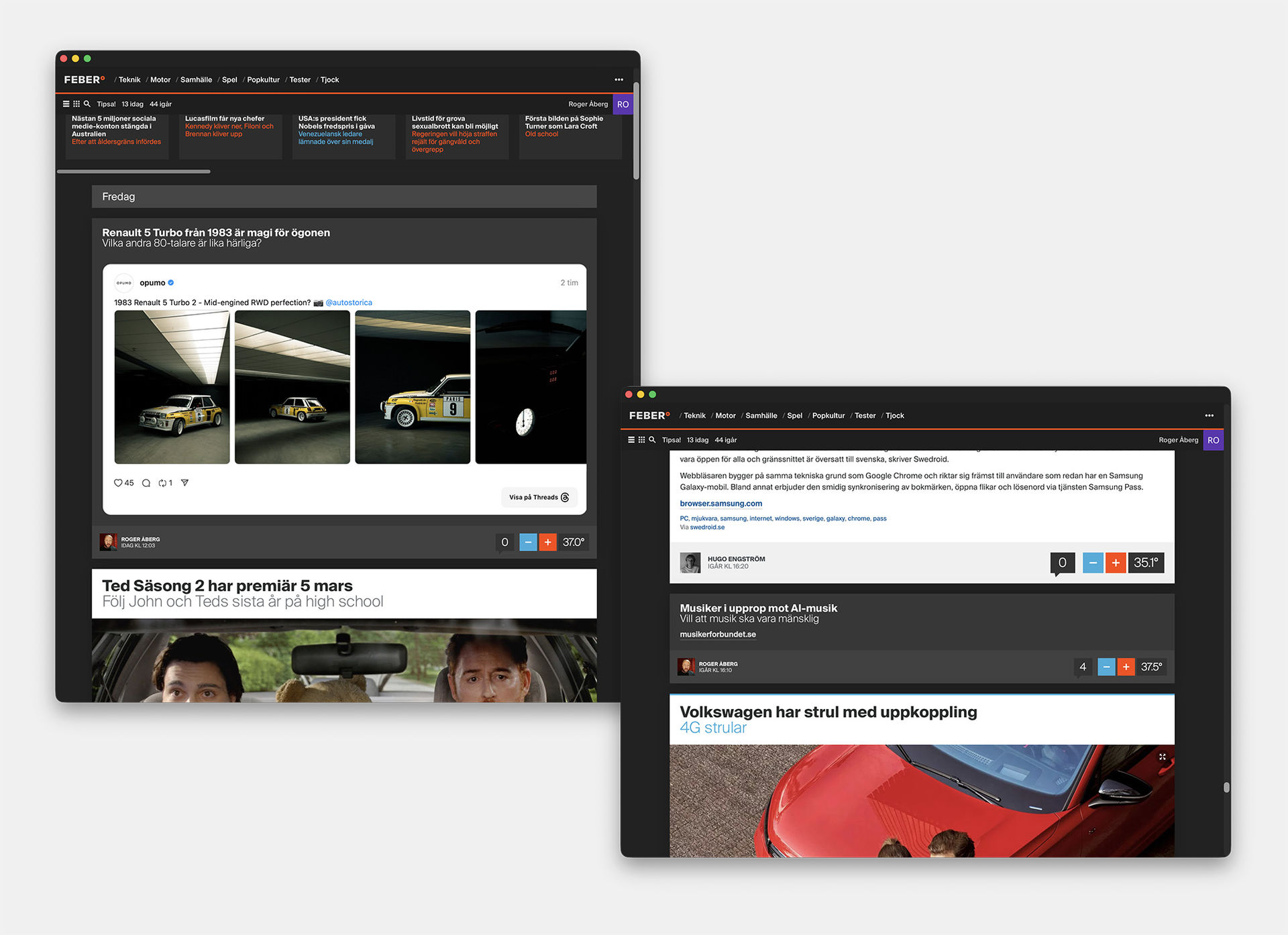
Task: Click the purple RO avatar above Samsung article
Action: coord(1213,440)
